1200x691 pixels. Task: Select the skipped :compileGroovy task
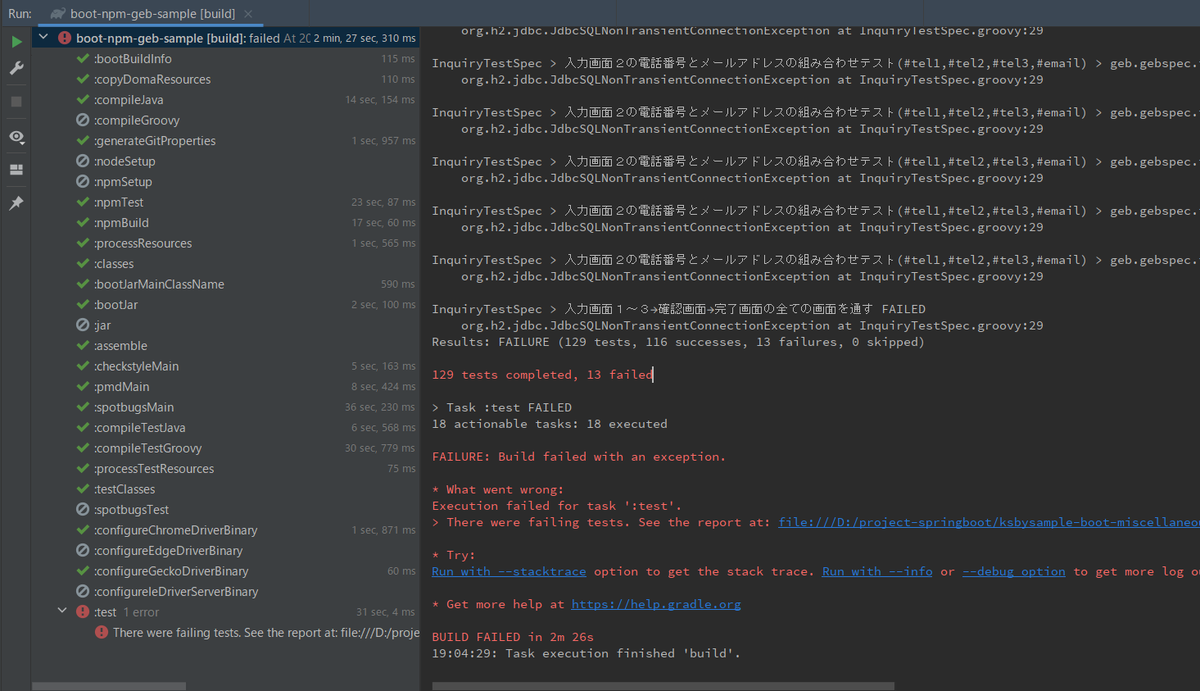(x=225, y=120)
